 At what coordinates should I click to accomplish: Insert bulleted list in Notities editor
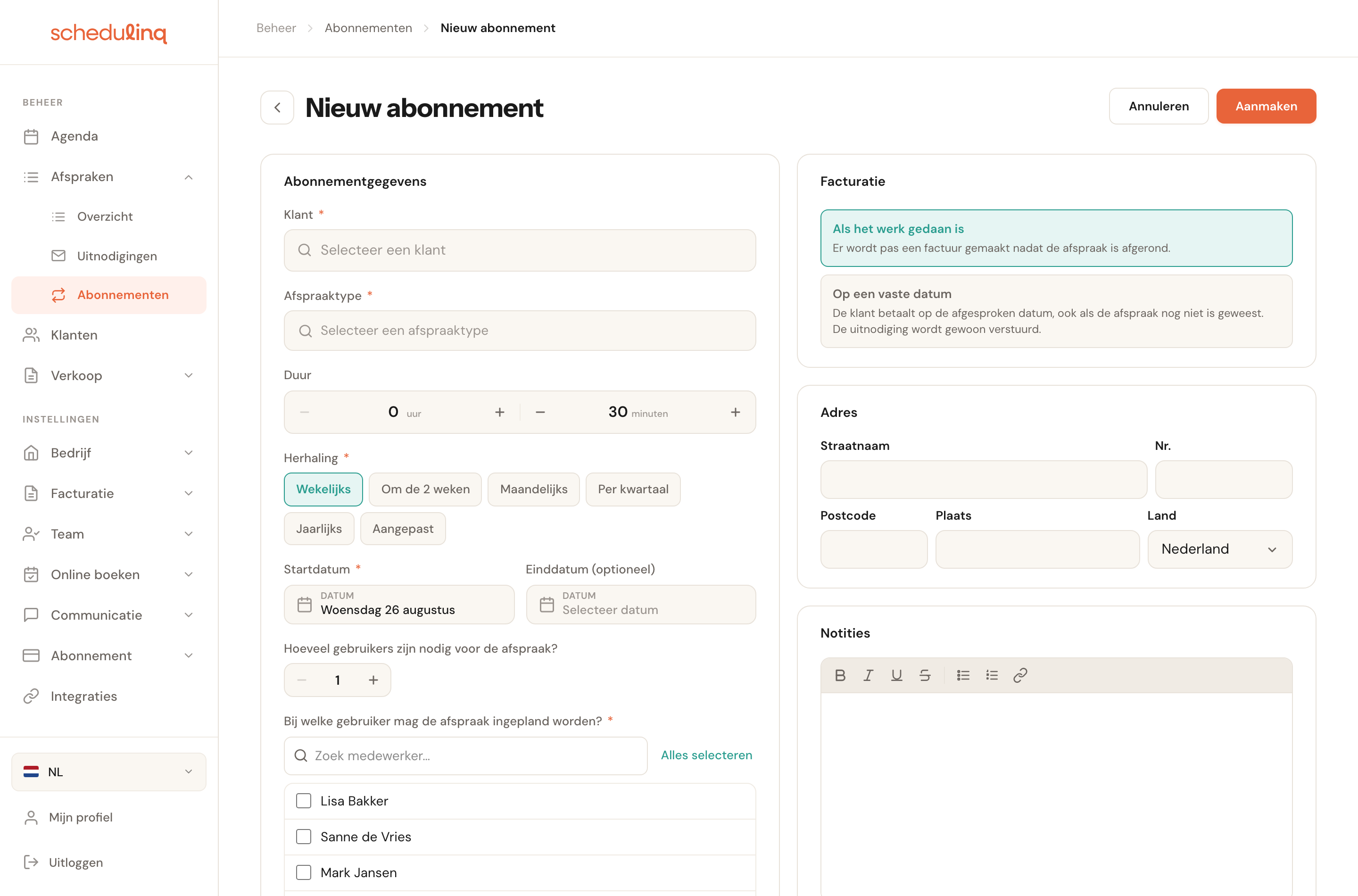point(963,675)
